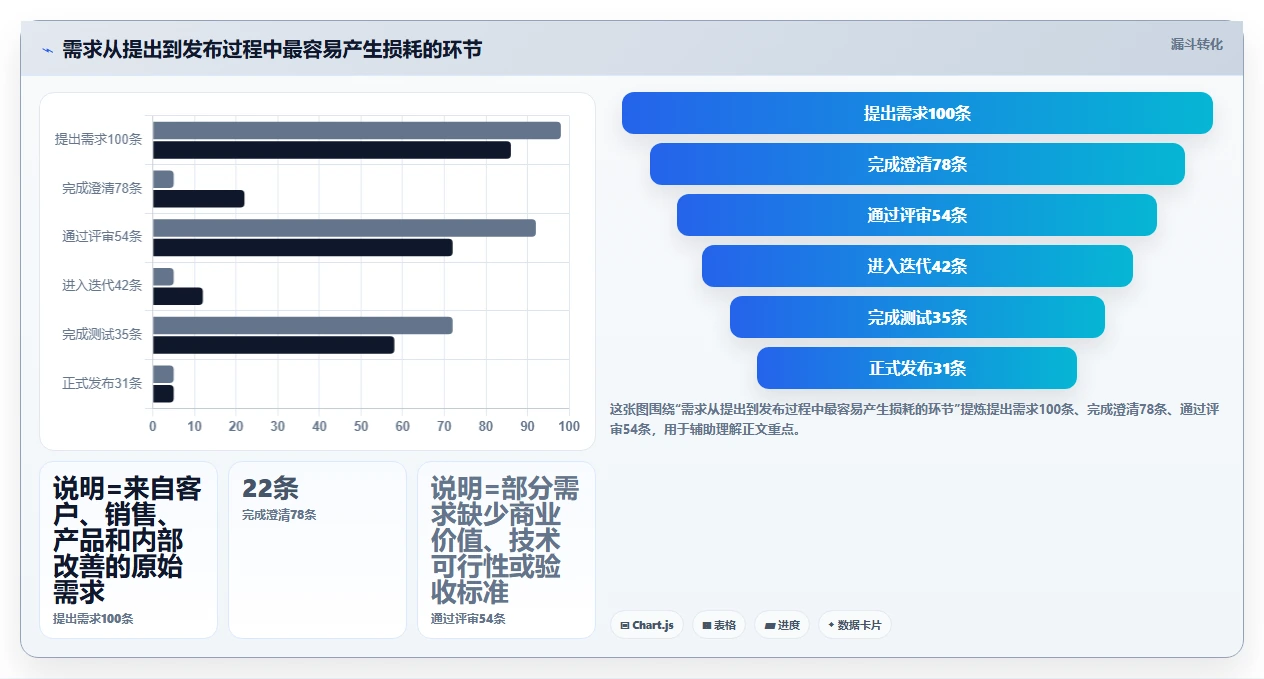Click the funnel stage 通过评审54条
Viewport: 1264px width, 679px height.
[917, 215]
